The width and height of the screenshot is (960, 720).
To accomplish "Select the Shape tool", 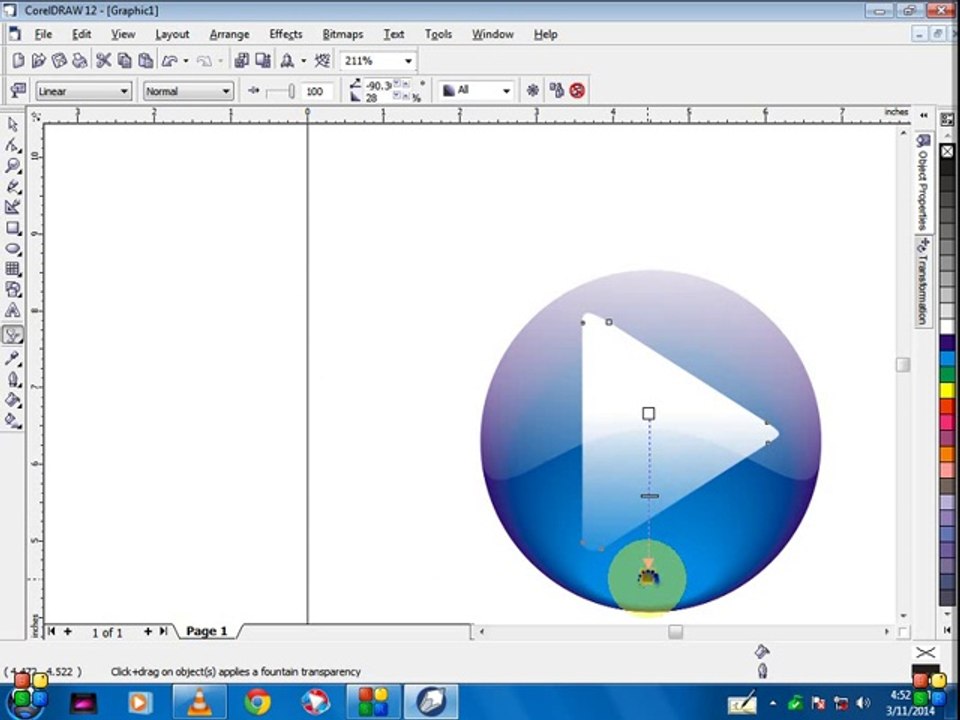I will point(13,145).
